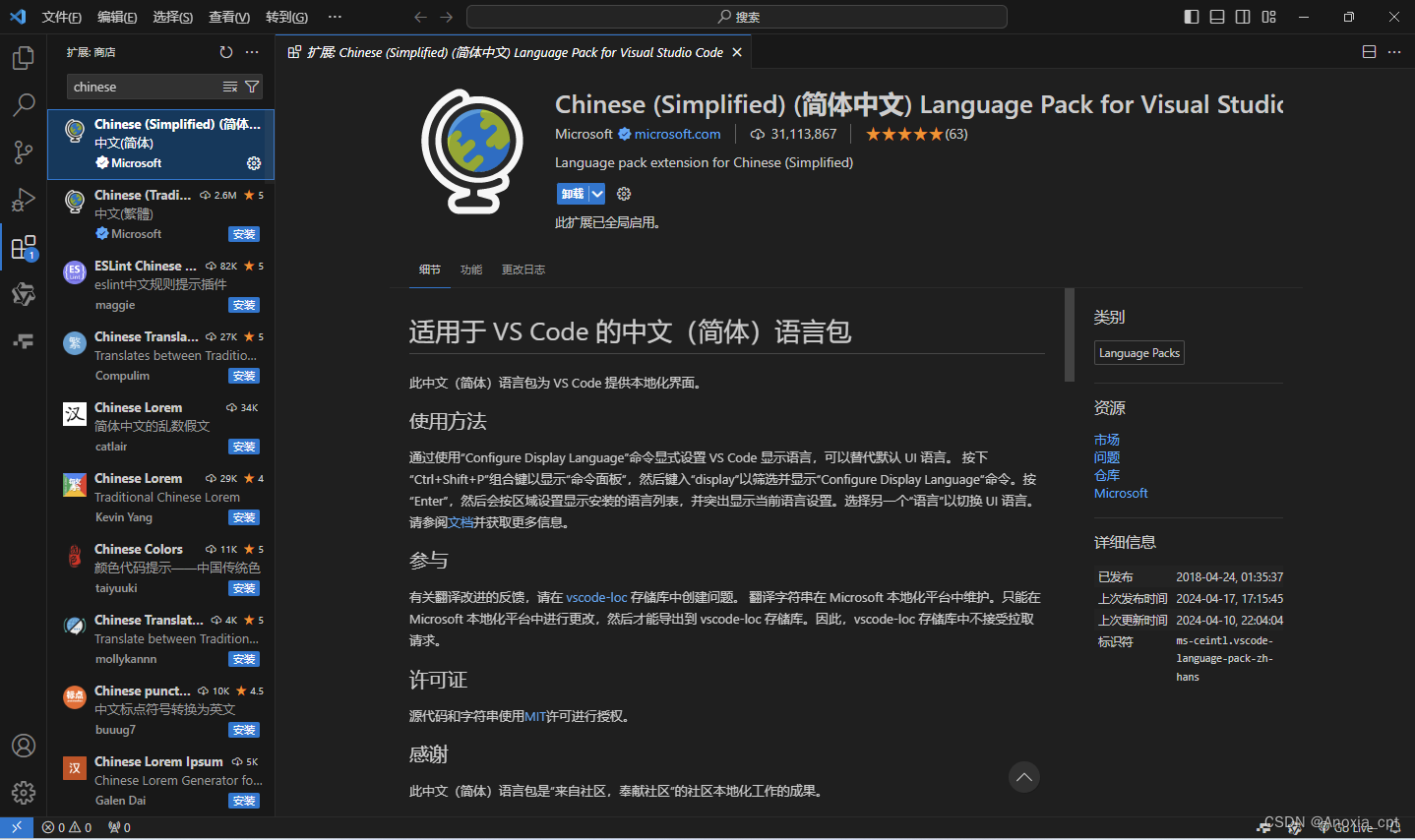Open the Source Control view
This screenshot has height=840, width=1415.
pyautogui.click(x=24, y=152)
